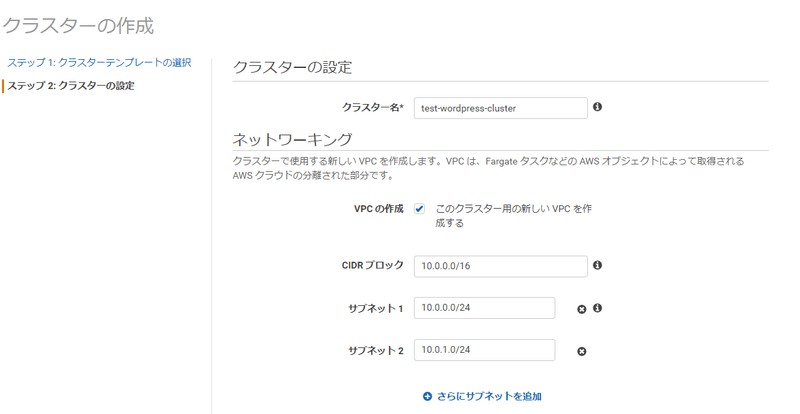The image size is (800, 414).
Task: Focus the サブネット 1 input field
Action: coord(484,308)
